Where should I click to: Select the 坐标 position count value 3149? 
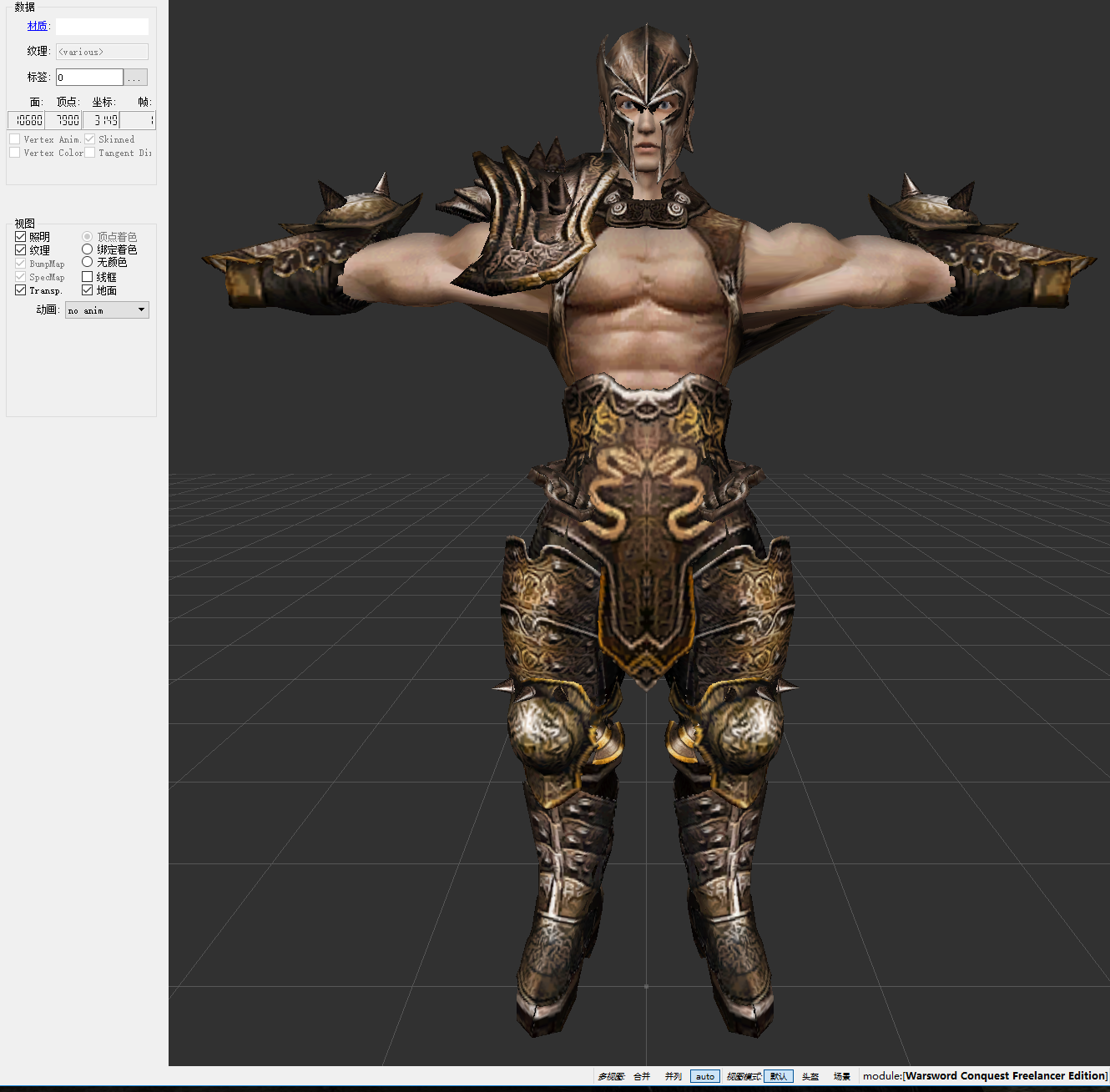pos(101,120)
